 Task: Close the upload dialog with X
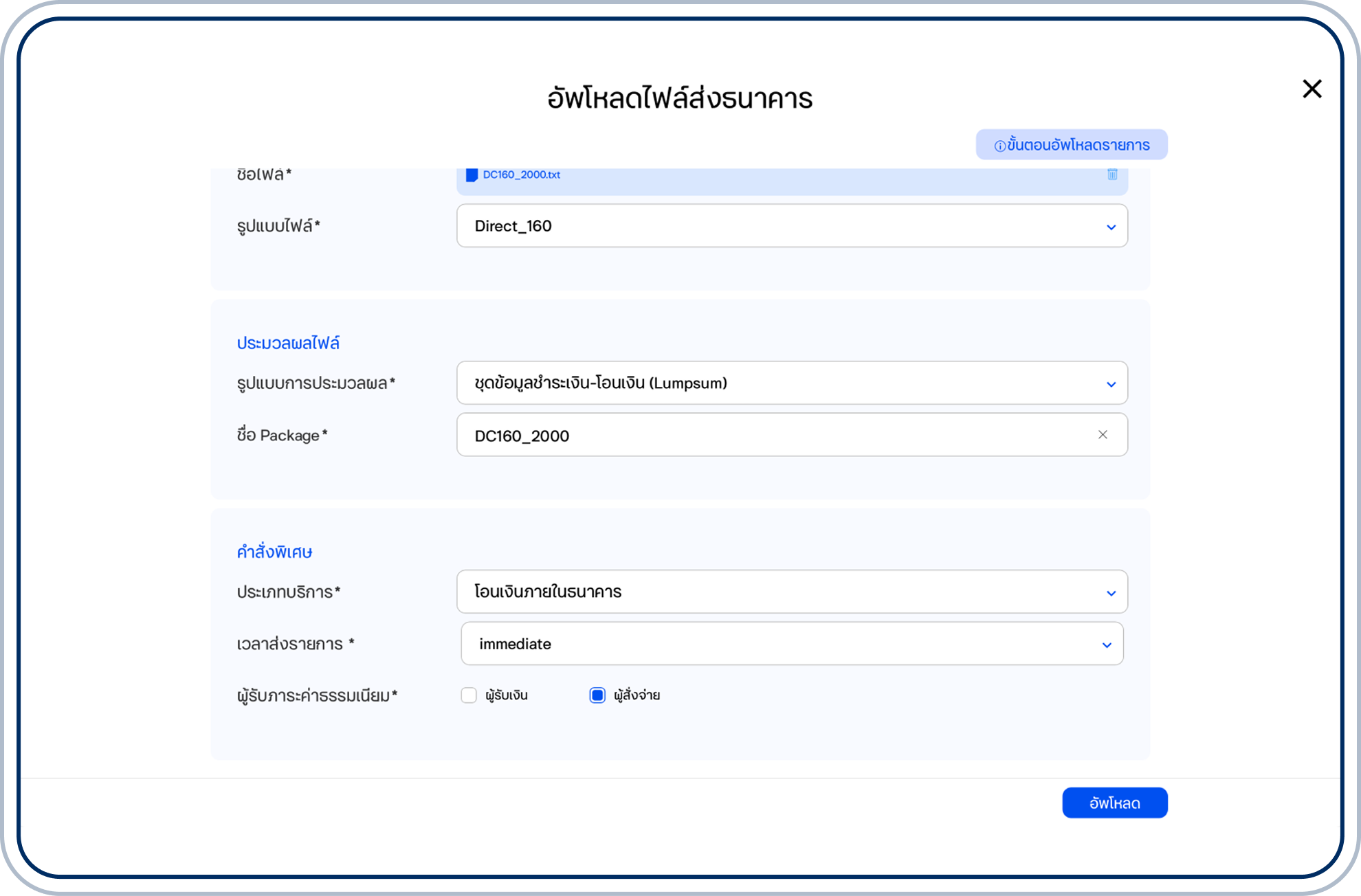pyautogui.click(x=1312, y=89)
